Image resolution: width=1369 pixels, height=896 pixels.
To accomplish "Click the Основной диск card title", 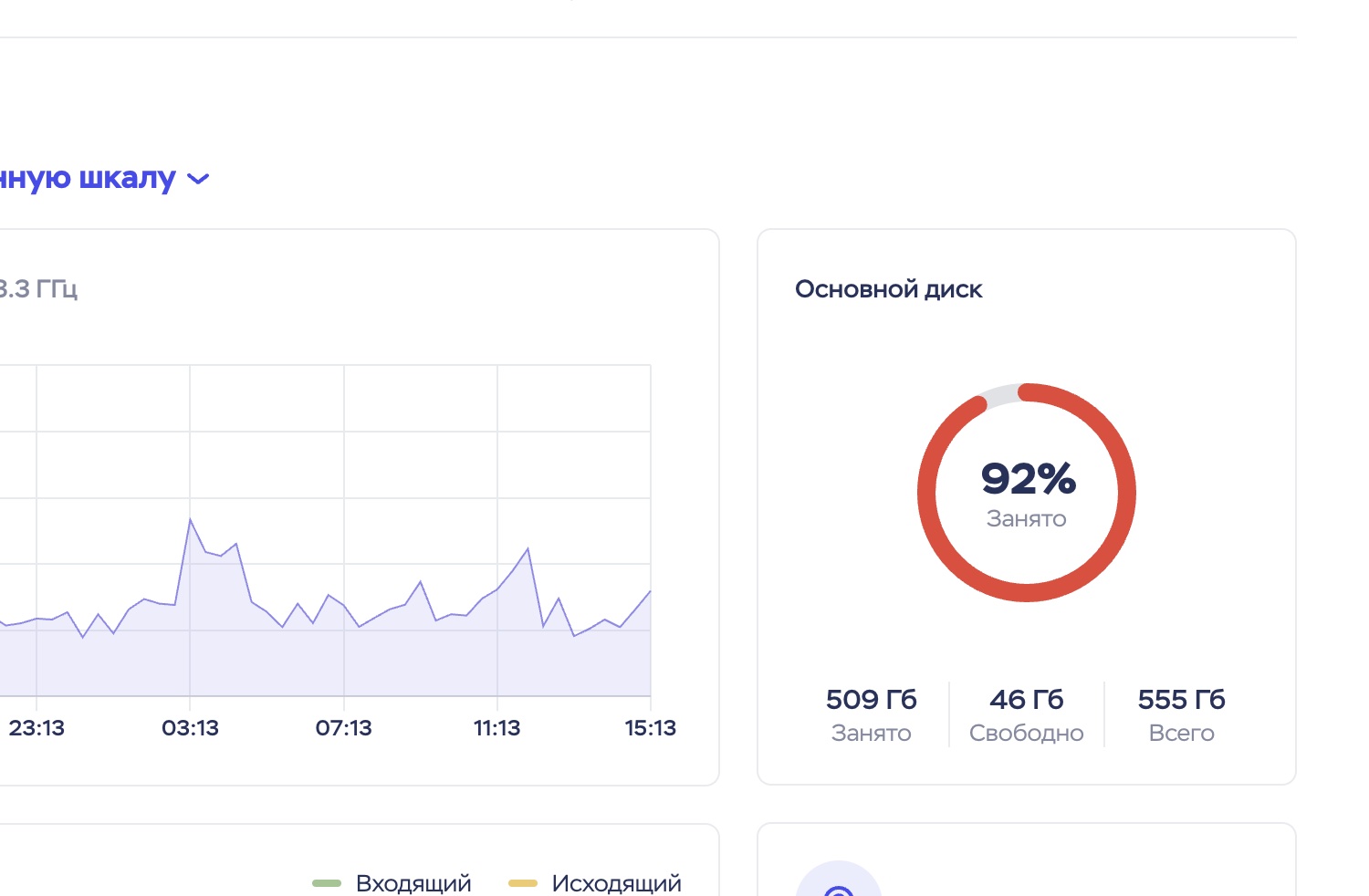I will (889, 289).
